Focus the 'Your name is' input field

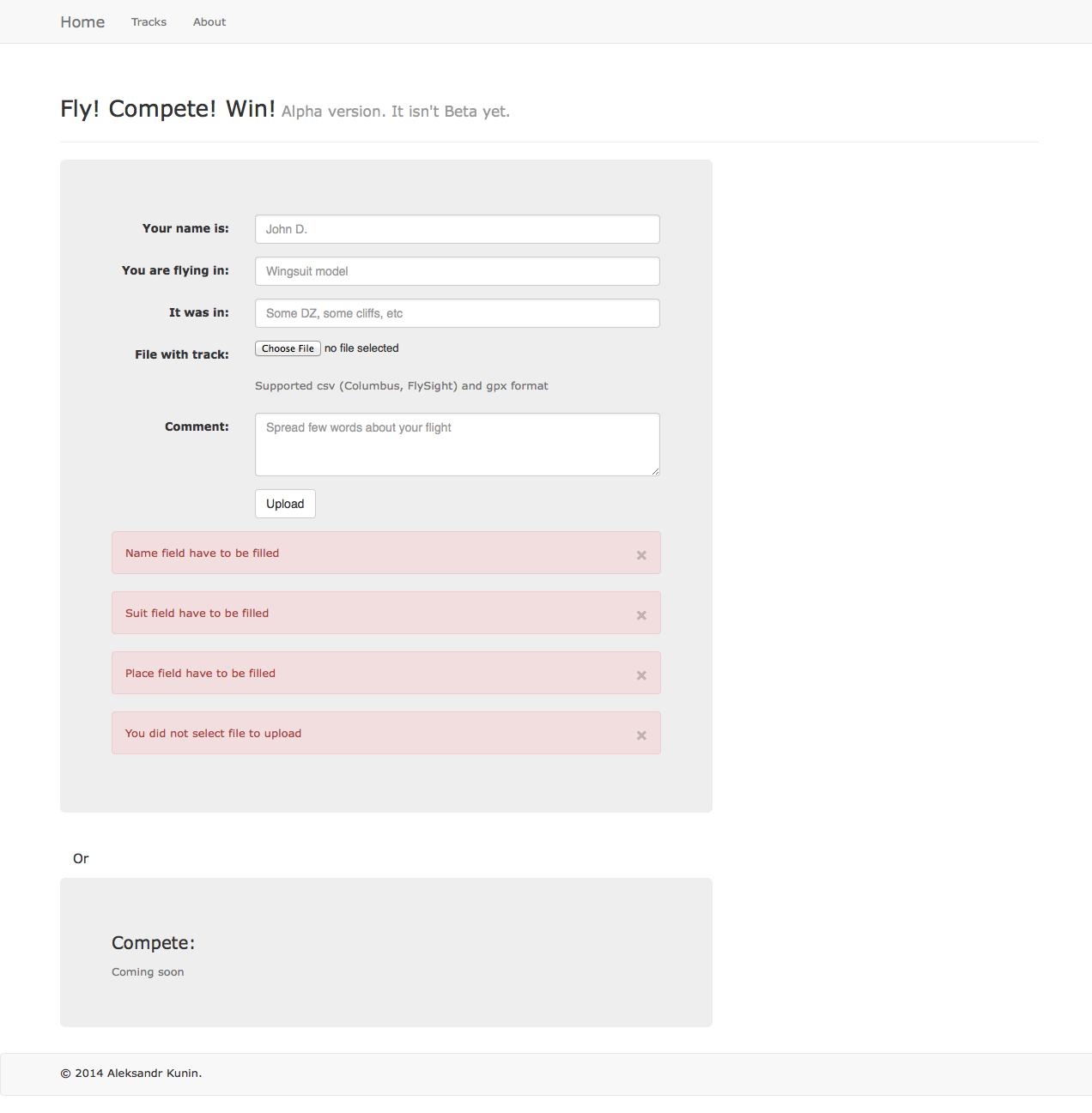click(x=458, y=229)
